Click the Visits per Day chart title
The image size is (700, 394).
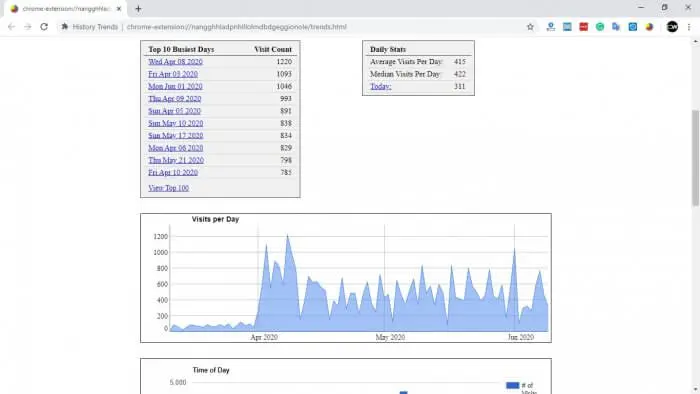point(215,219)
